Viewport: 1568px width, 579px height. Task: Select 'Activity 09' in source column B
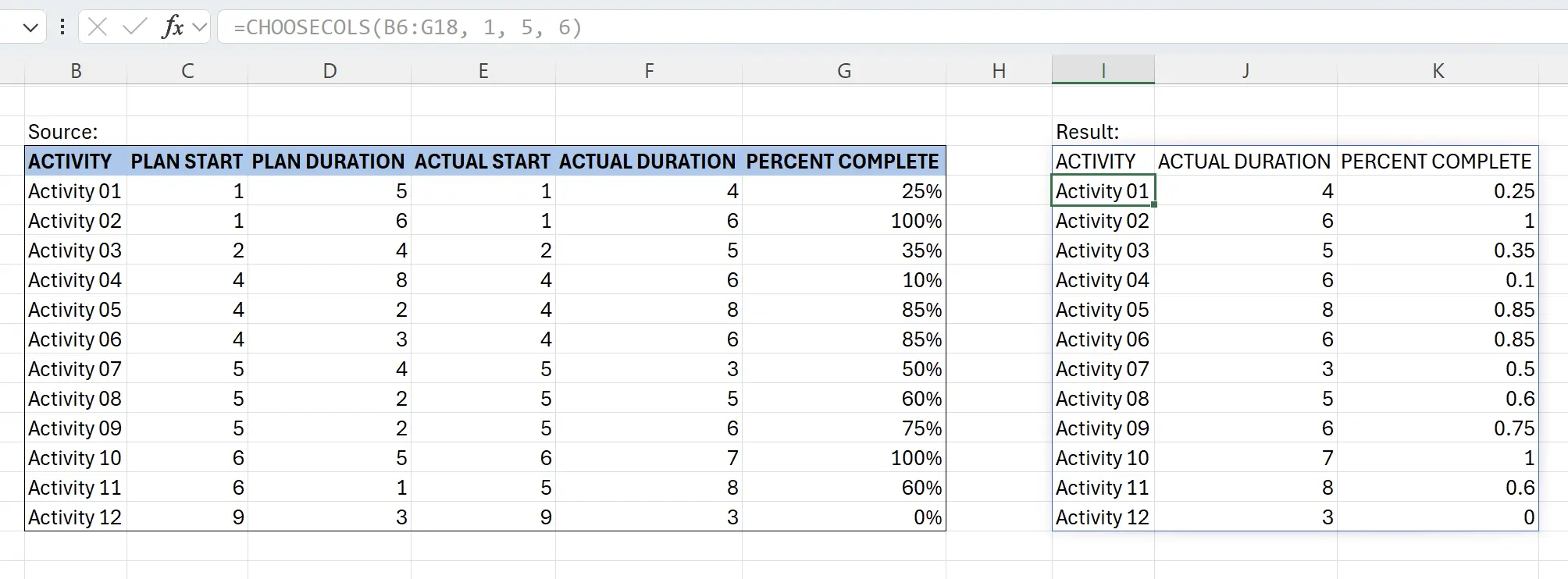(x=76, y=428)
